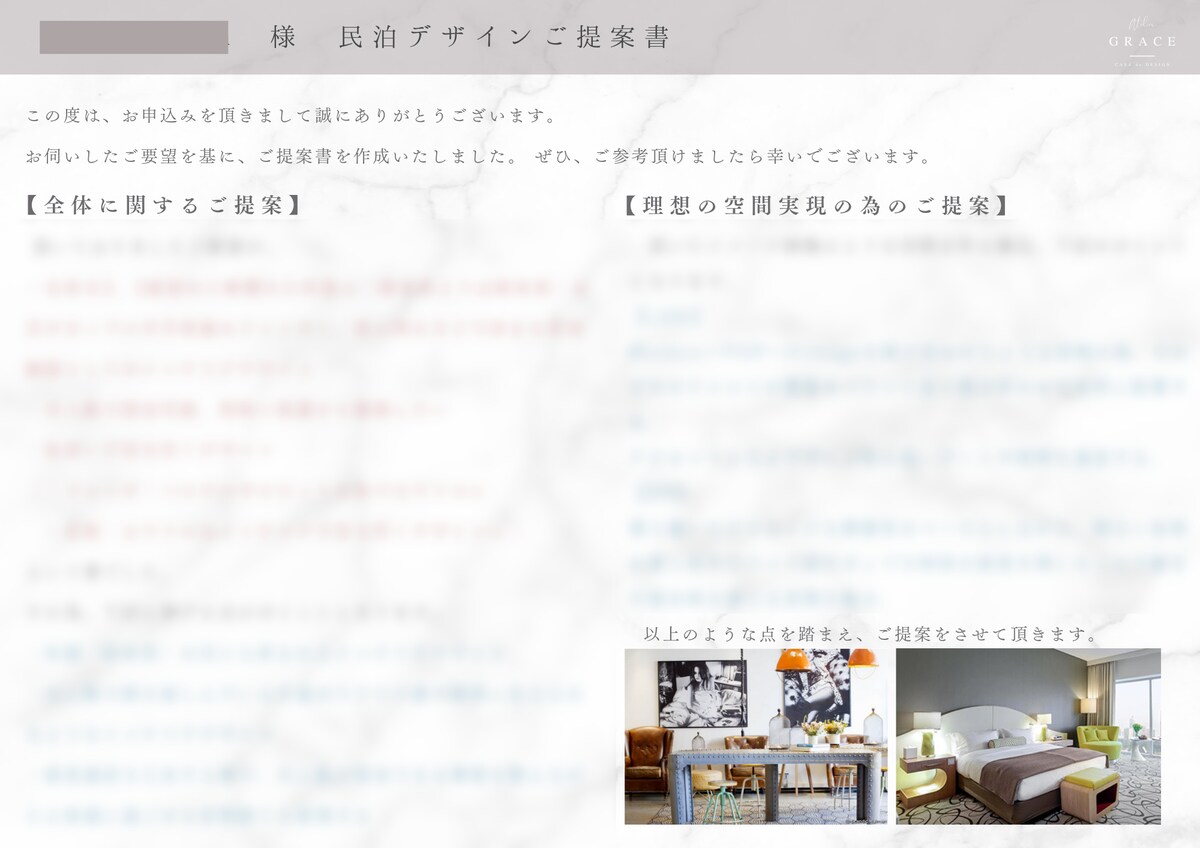Click the brown leather armchair in the photo

[649, 760]
